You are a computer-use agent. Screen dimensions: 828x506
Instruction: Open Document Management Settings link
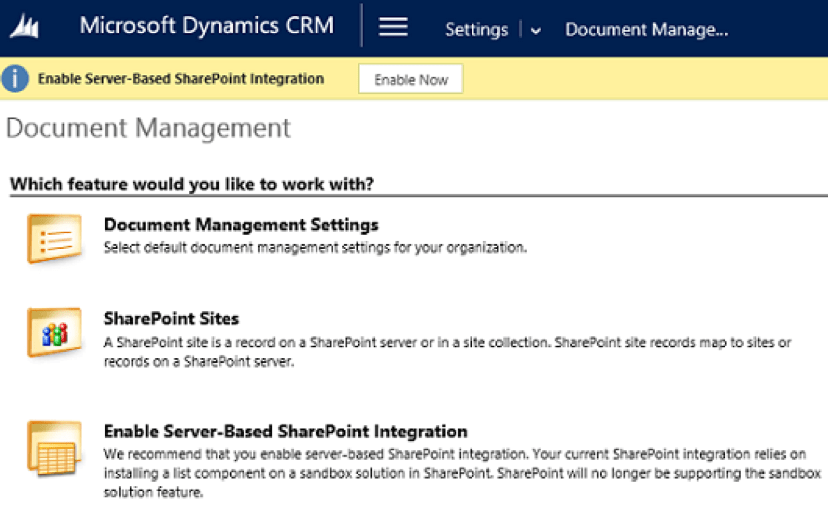(241, 224)
